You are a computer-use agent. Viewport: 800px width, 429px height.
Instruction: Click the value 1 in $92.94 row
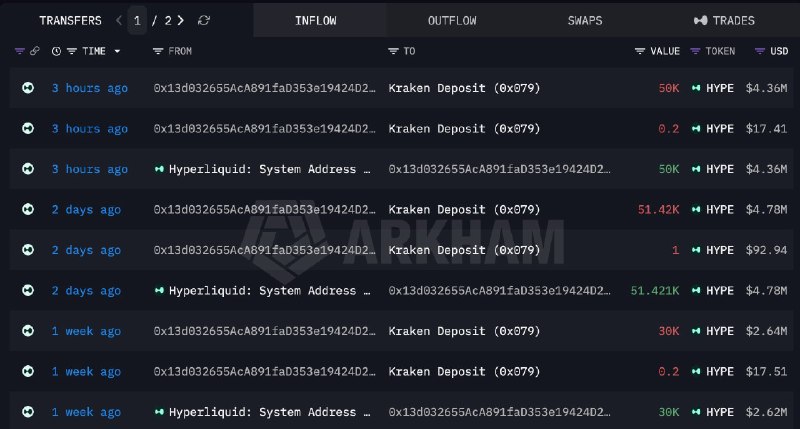tap(676, 250)
